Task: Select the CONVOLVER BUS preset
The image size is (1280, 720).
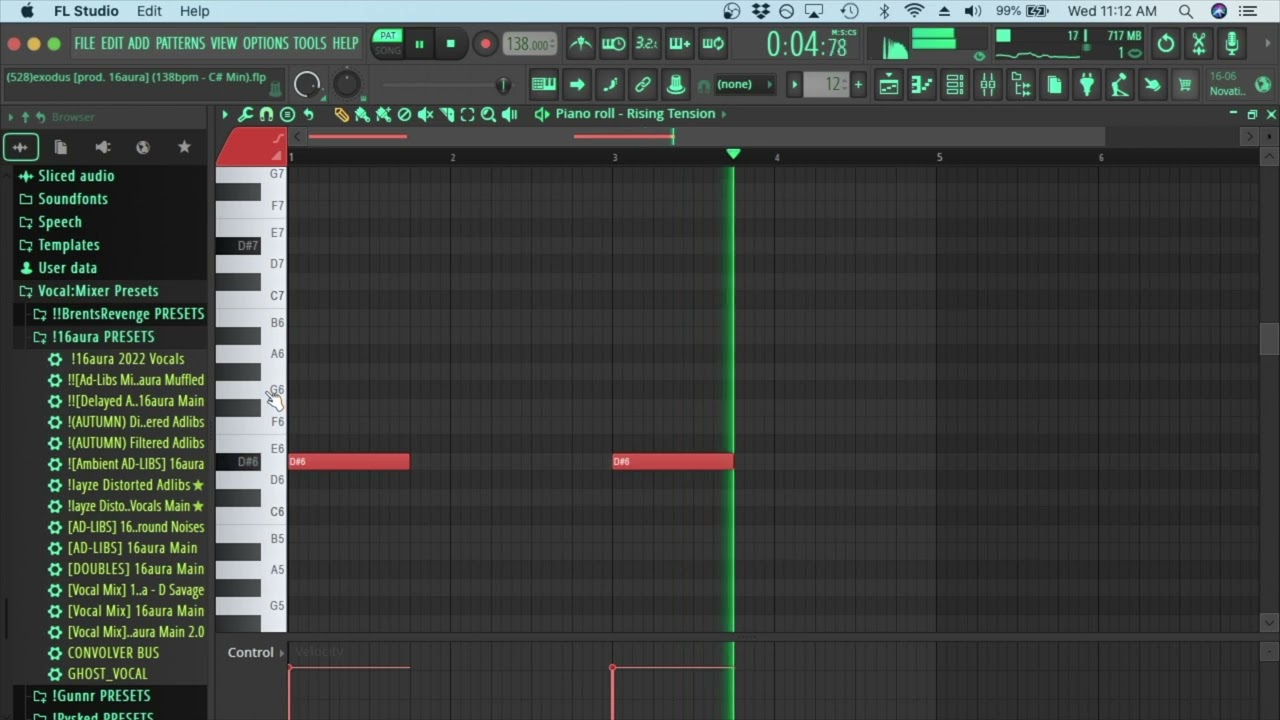Action: pos(113,653)
